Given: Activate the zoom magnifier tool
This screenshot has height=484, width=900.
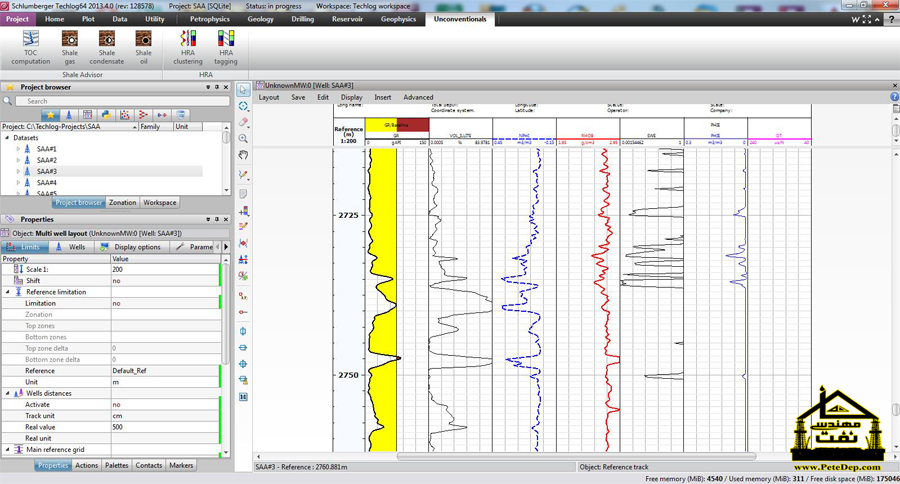Looking at the screenshot, I should coord(243,138).
